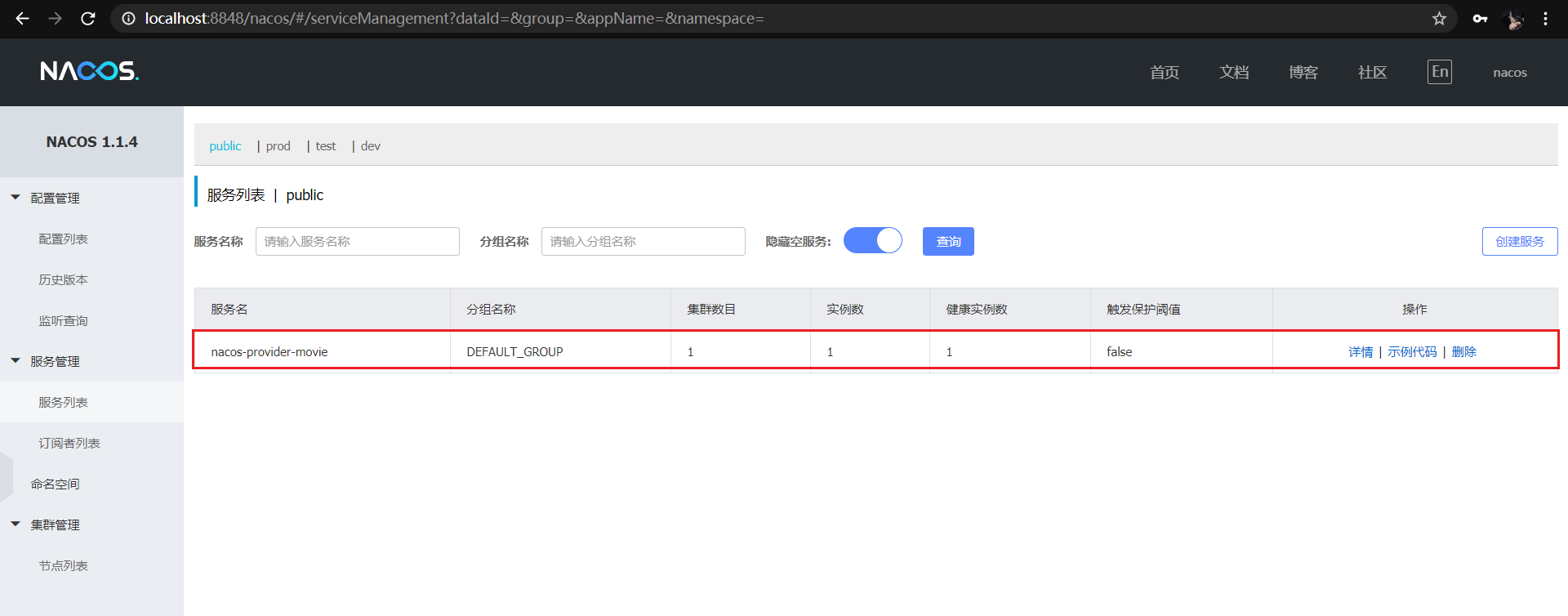Image resolution: width=1568 pixels, height=616 pixels.
Task: Go to 首页 in the top navigation
Action: (x=1165, y=72)
